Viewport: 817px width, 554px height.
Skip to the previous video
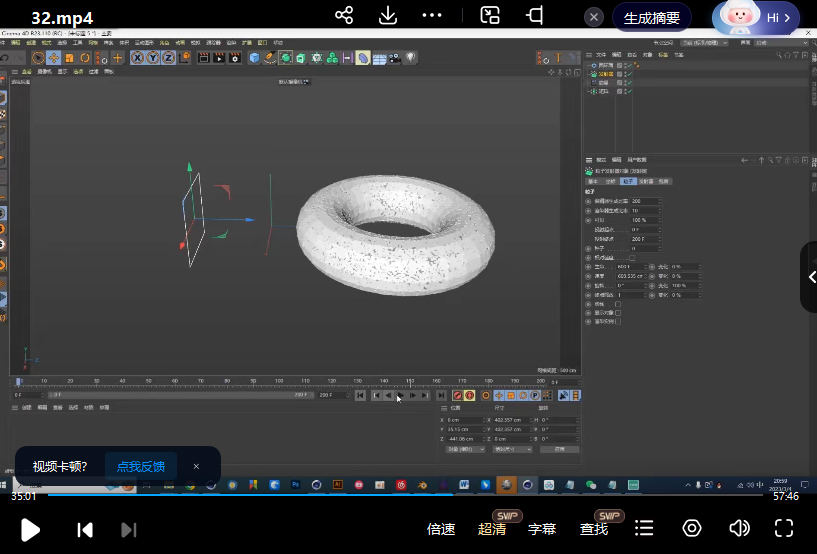tap(85, 529)
